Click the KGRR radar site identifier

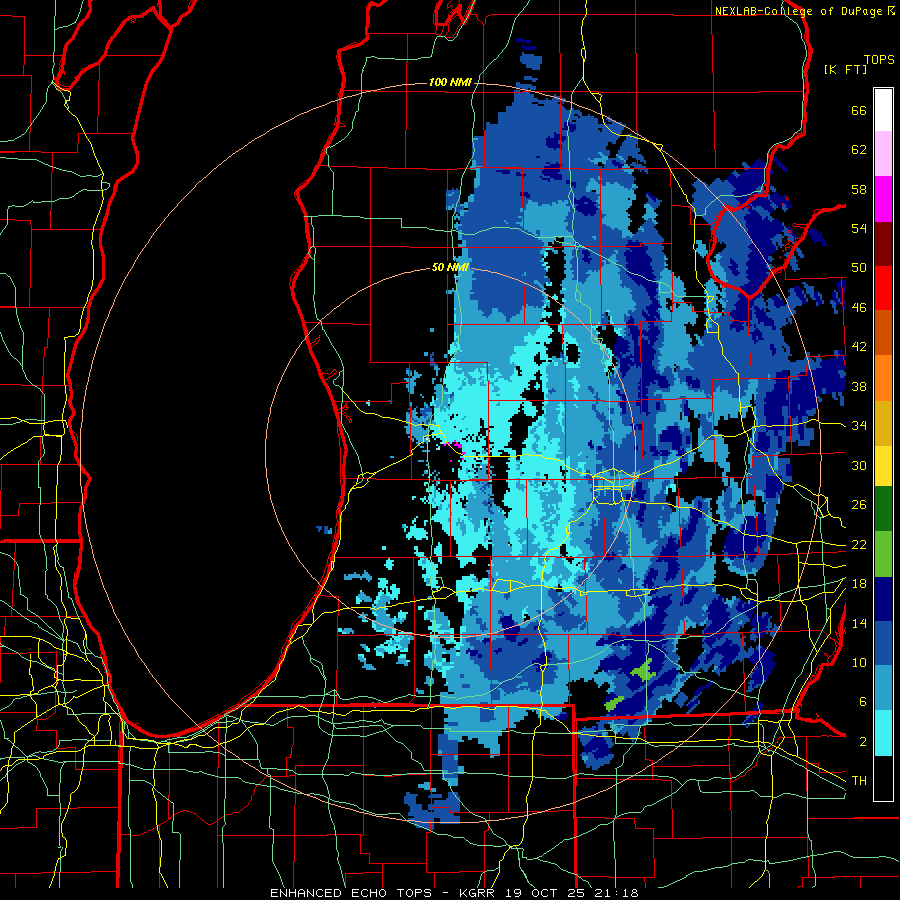point(479,893)
